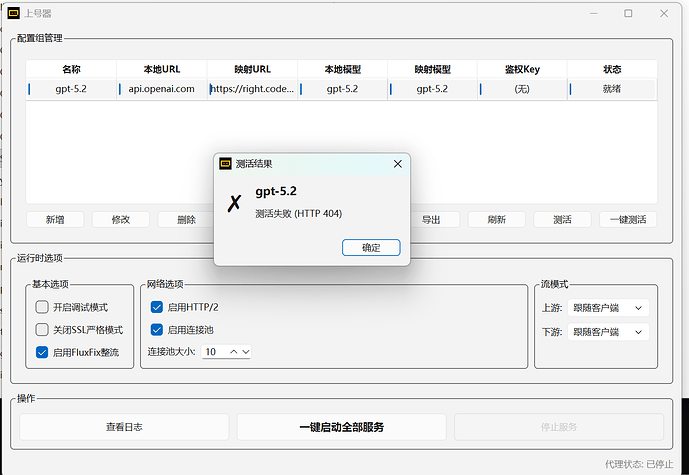Maximize the 上号器 window
The height and width of the screenshot is (475, 689).
click(x=628, y=13)
